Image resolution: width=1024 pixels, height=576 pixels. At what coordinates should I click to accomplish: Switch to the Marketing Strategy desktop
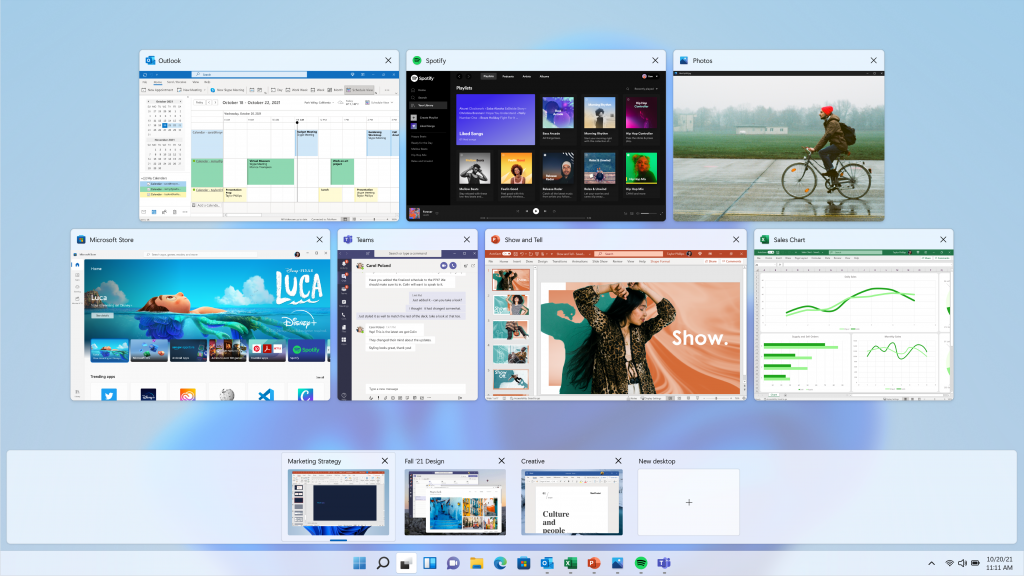click(x=338, y=502)
